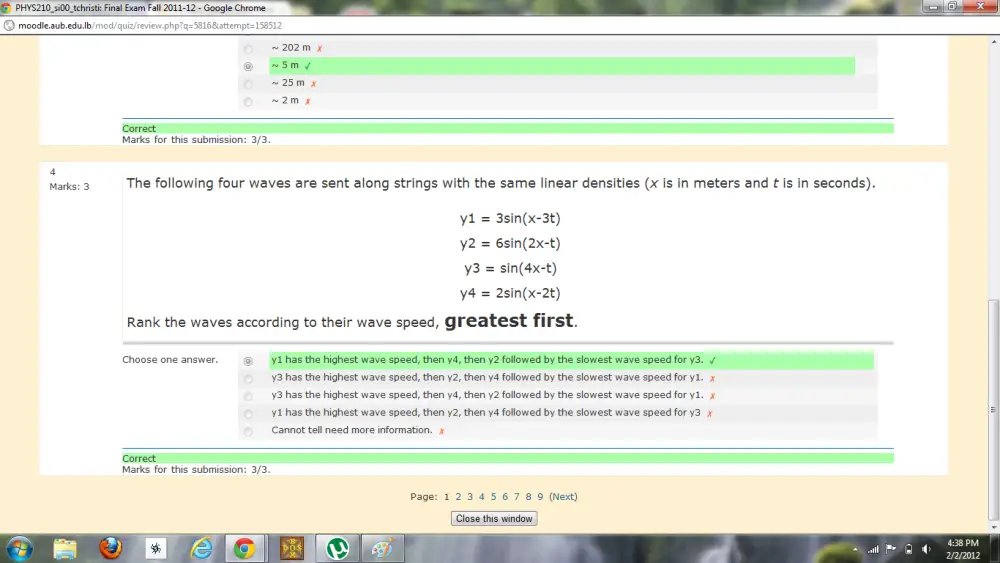Go to quiz page 9
Screen dimensions: 1000x563
coord(540,497)
